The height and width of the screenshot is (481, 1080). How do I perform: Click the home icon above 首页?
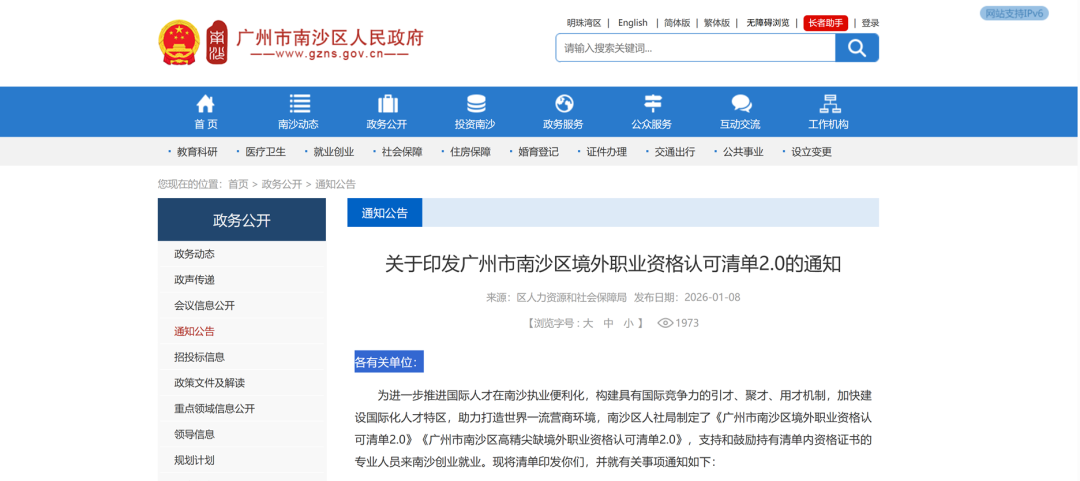pyautogui.click(x=205, y=104)
